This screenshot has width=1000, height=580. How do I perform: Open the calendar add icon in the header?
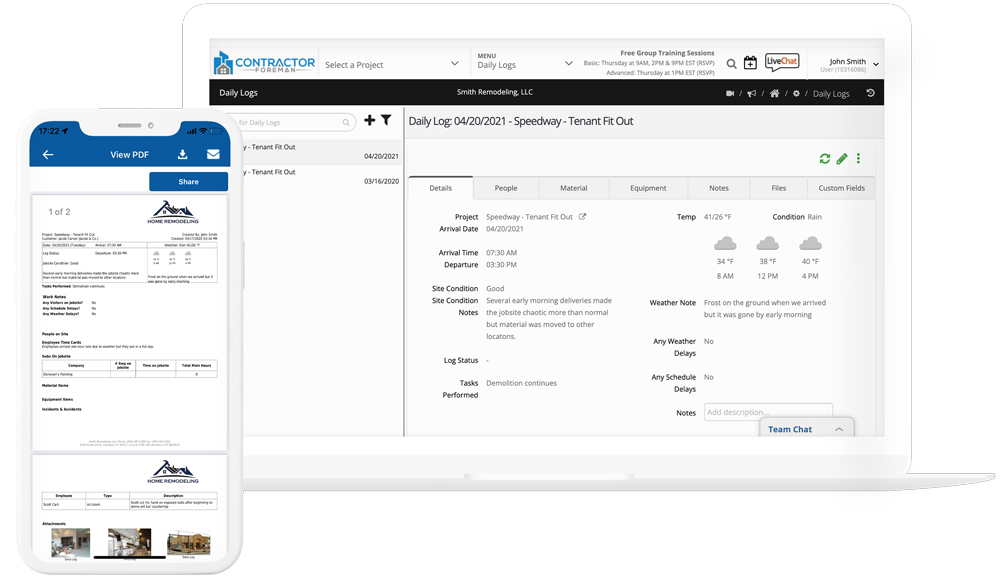click(750, 63)
